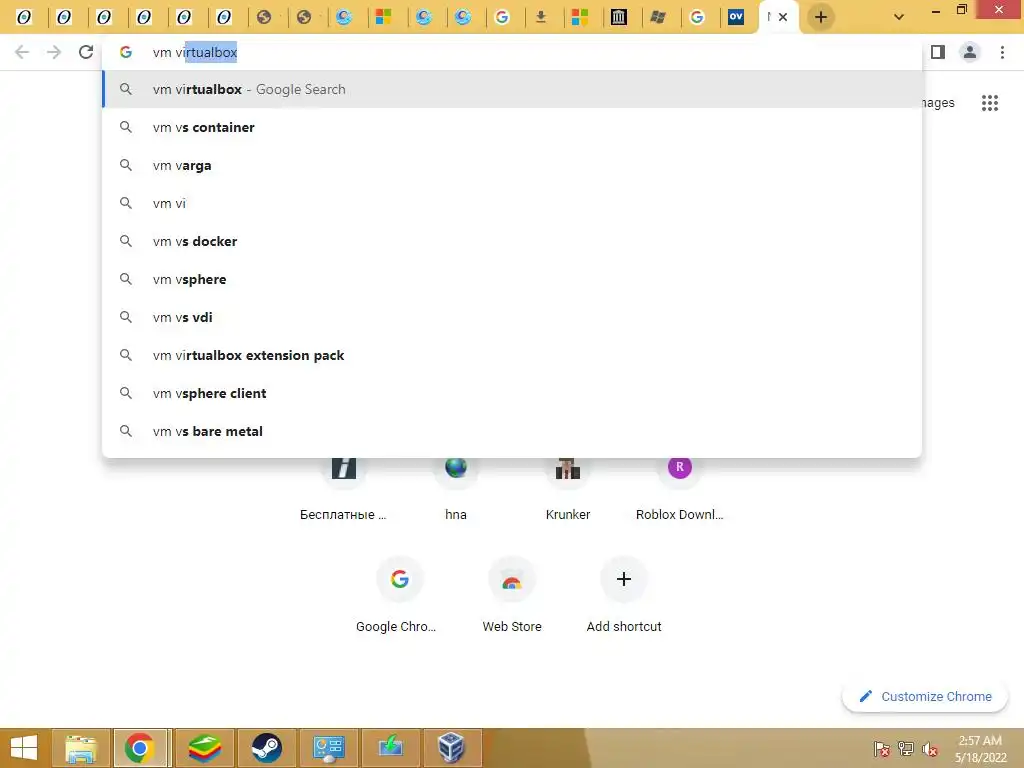Viewport: 1024px width, 768px height.
Task: Switch to the tab with Windows flag favicon
Action: 658,17
